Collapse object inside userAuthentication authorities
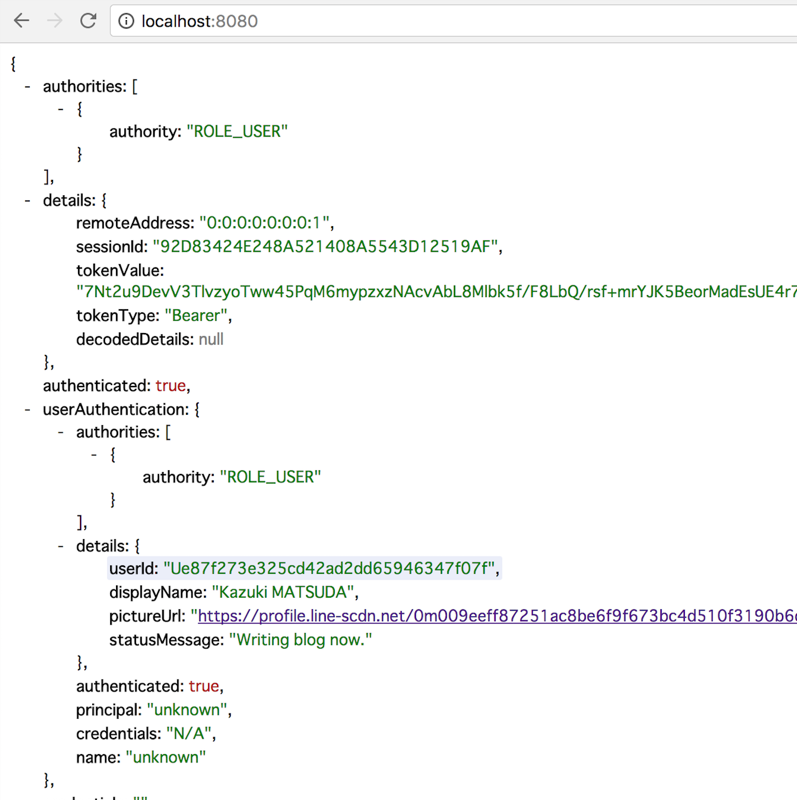 [x=94, y=454]
